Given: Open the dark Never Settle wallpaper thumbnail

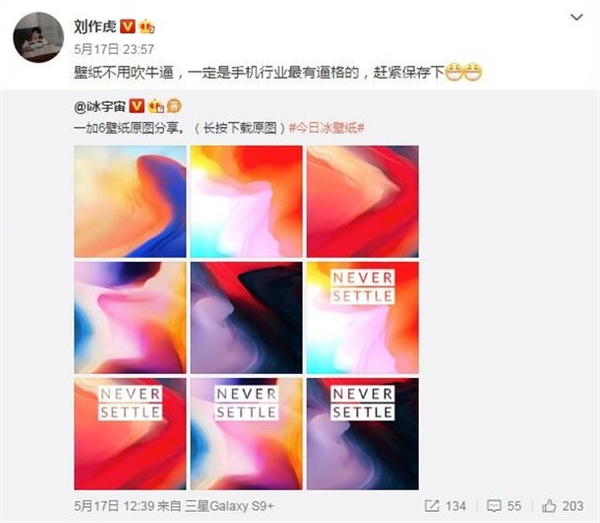Looking at the screenshot, I should pyautogui.click(x=363, y=434).
